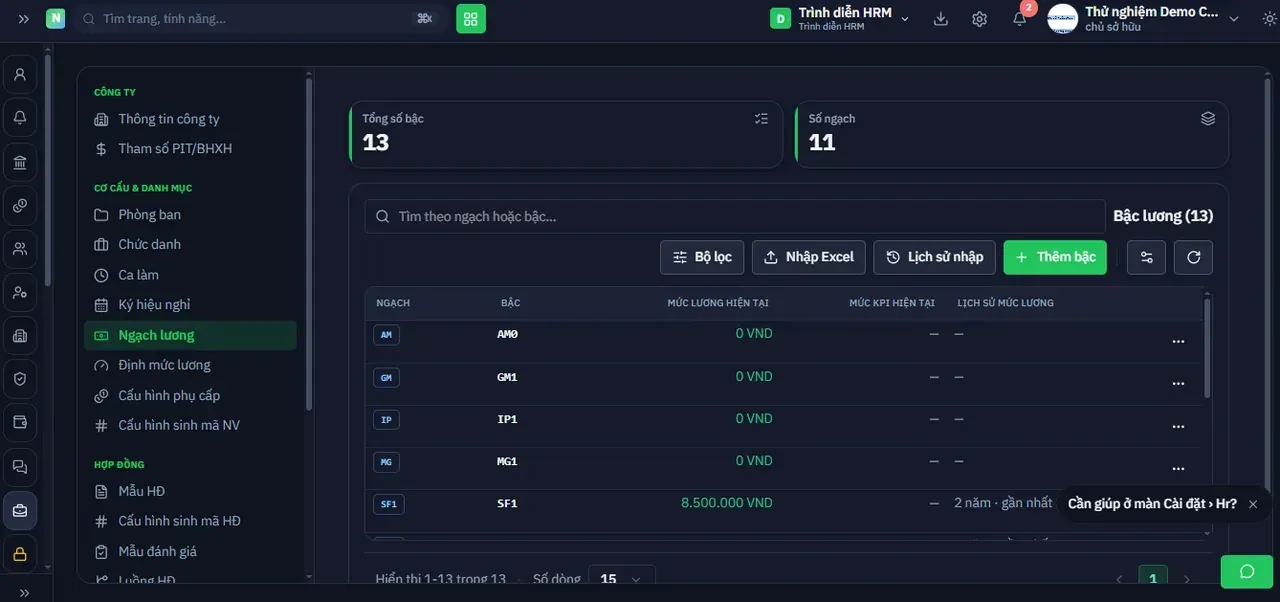Click the Thêm bậc button

pyautogui.click(x=1055, y=257)
